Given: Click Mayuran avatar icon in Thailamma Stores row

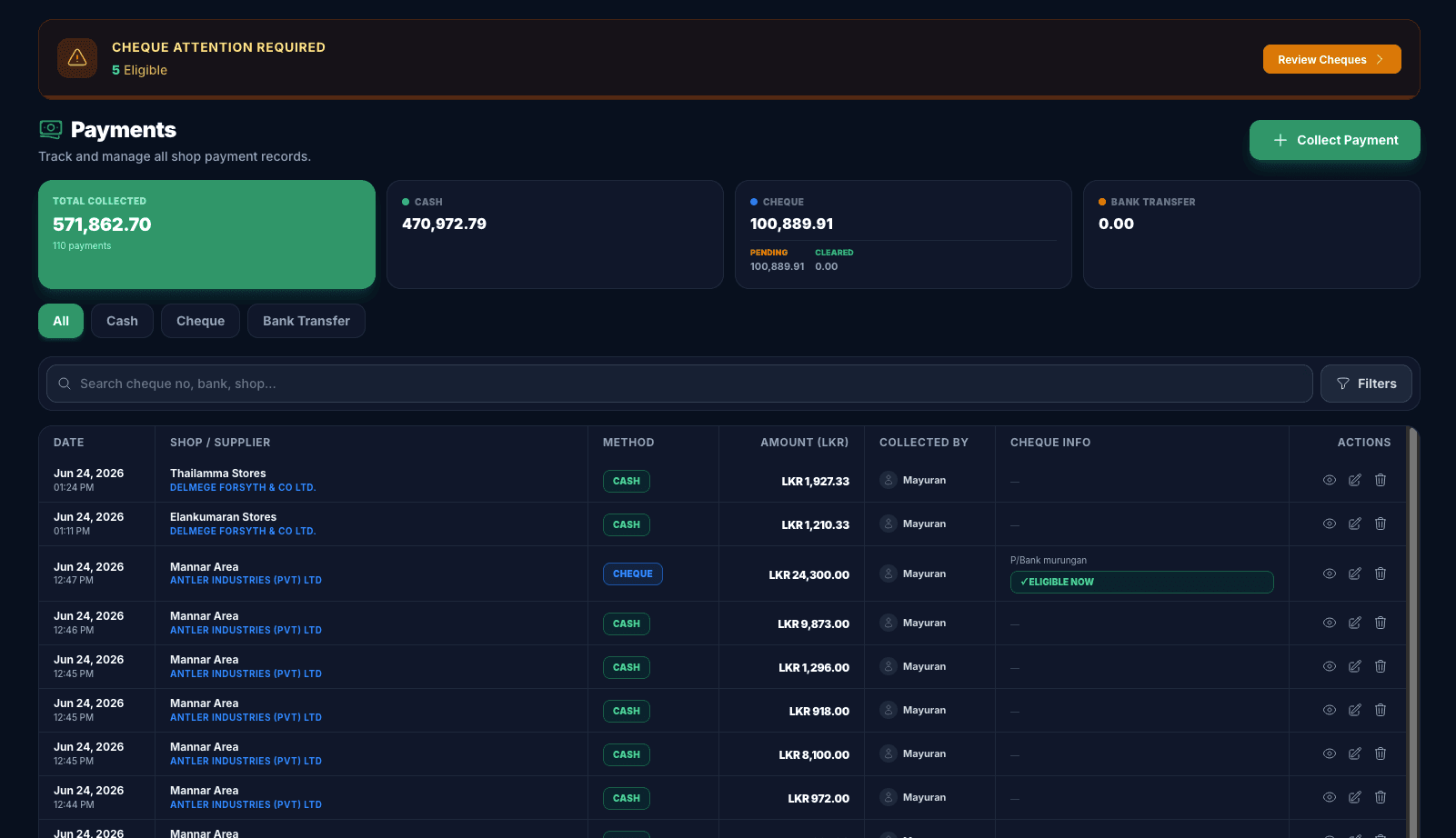Looking at the screenshot, I should coord(889,480).
